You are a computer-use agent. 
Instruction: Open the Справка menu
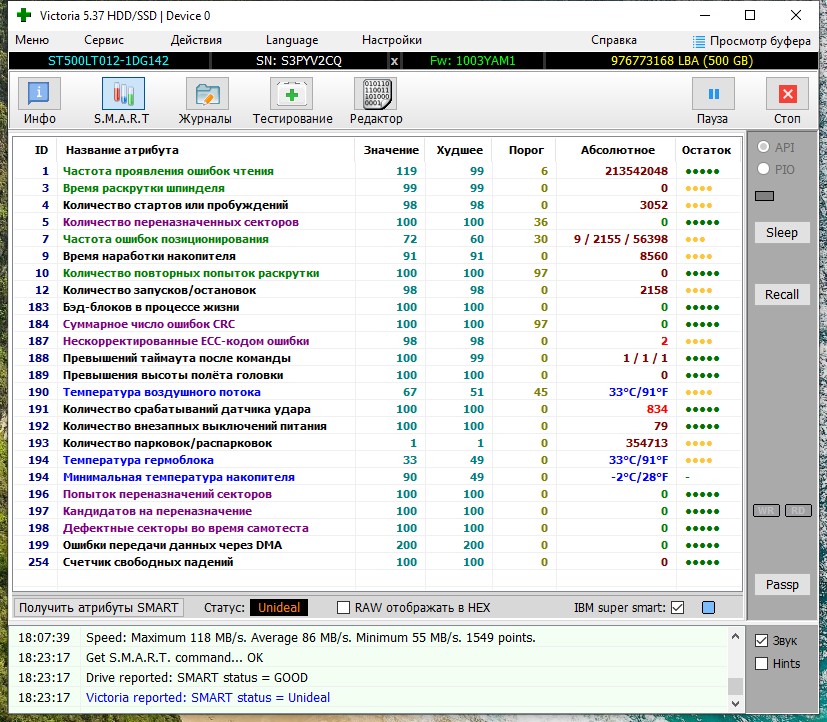pos(613,40)
